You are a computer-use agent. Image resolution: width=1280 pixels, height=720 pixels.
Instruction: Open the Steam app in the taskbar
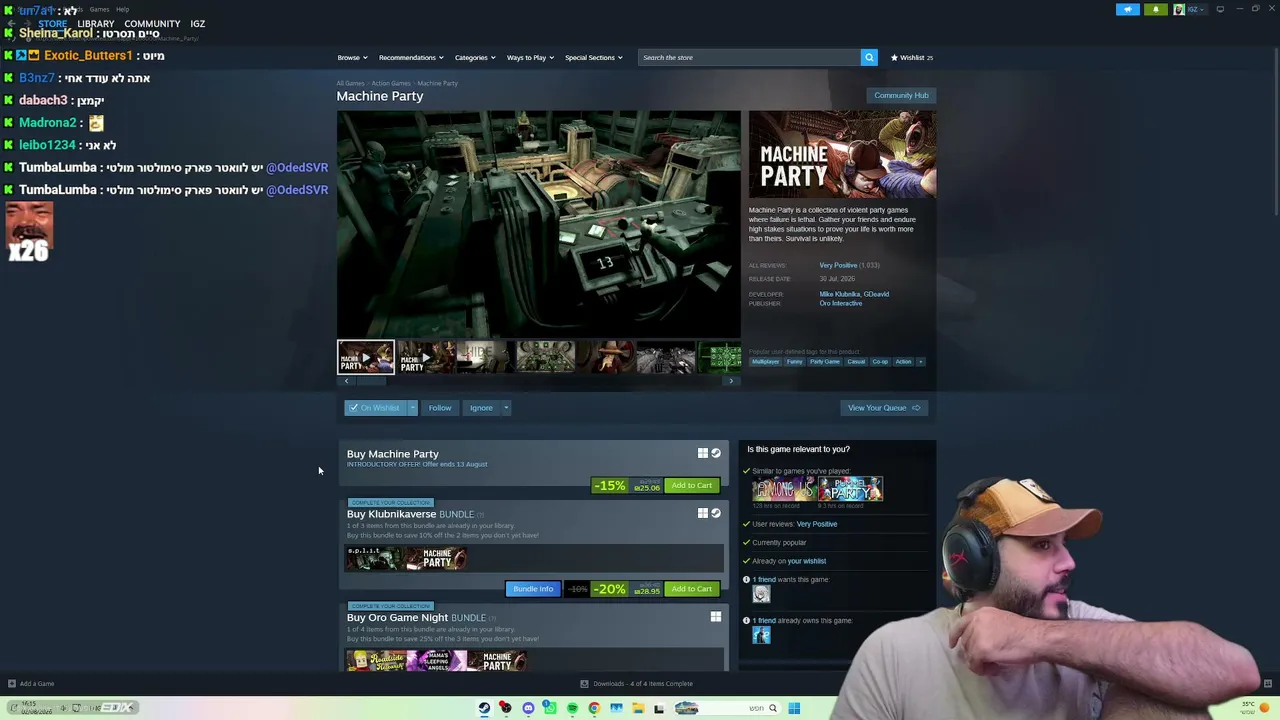pyautogui.click(x=484, y=708)
